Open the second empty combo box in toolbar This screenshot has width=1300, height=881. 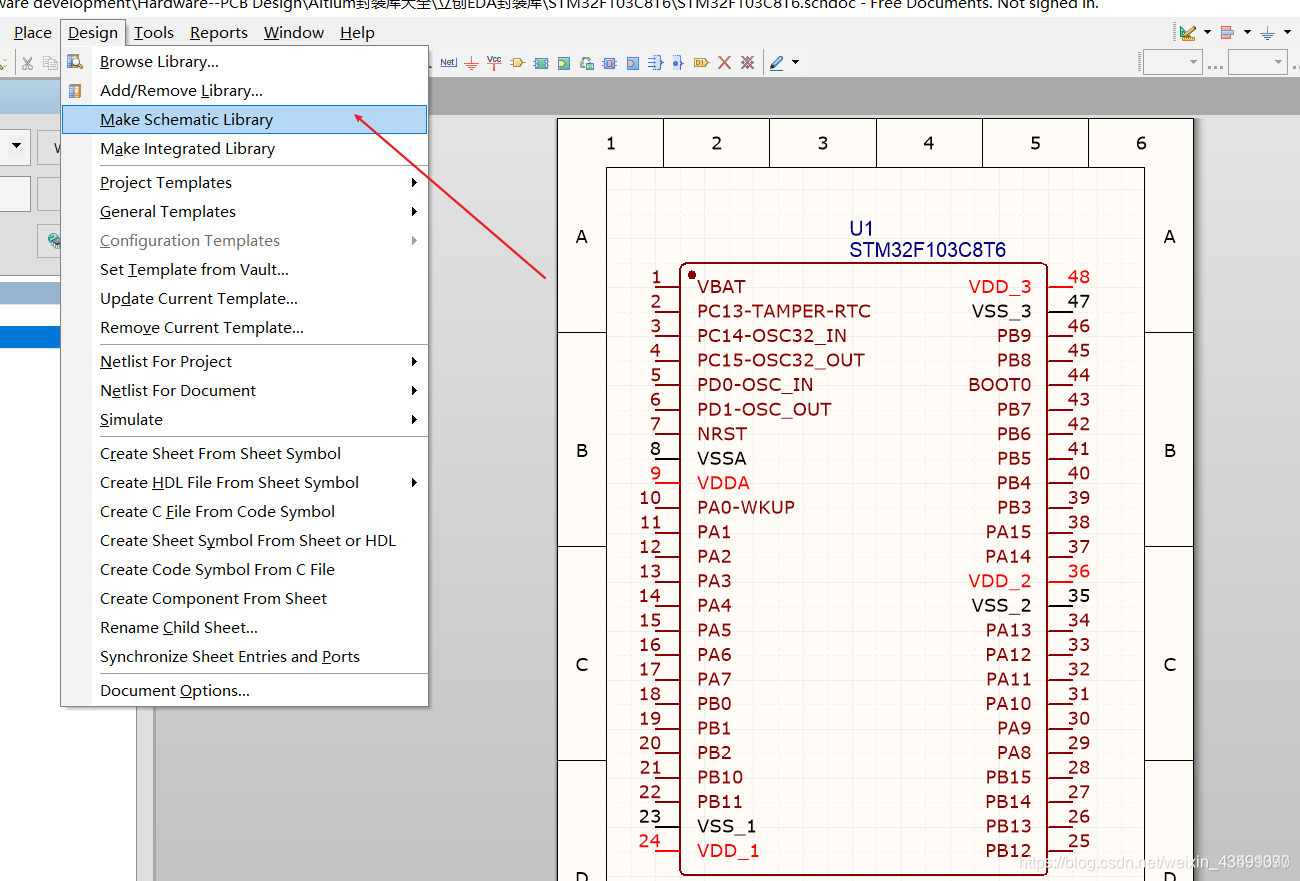point(1257,62)
